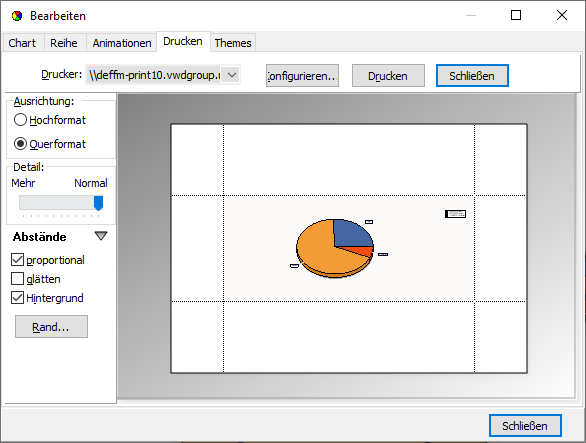The height and width of the screenshot is (443, 586).
Task: Enable the glätten checkbox
Action: pos(18,279)
